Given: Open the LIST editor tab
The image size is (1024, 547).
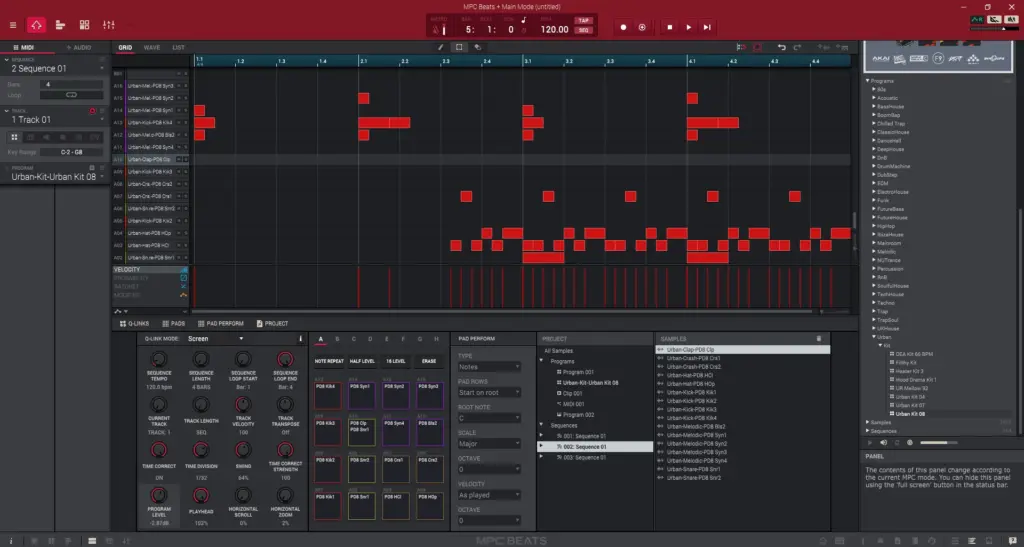Looking at the screenshot, I should [178, 48].
